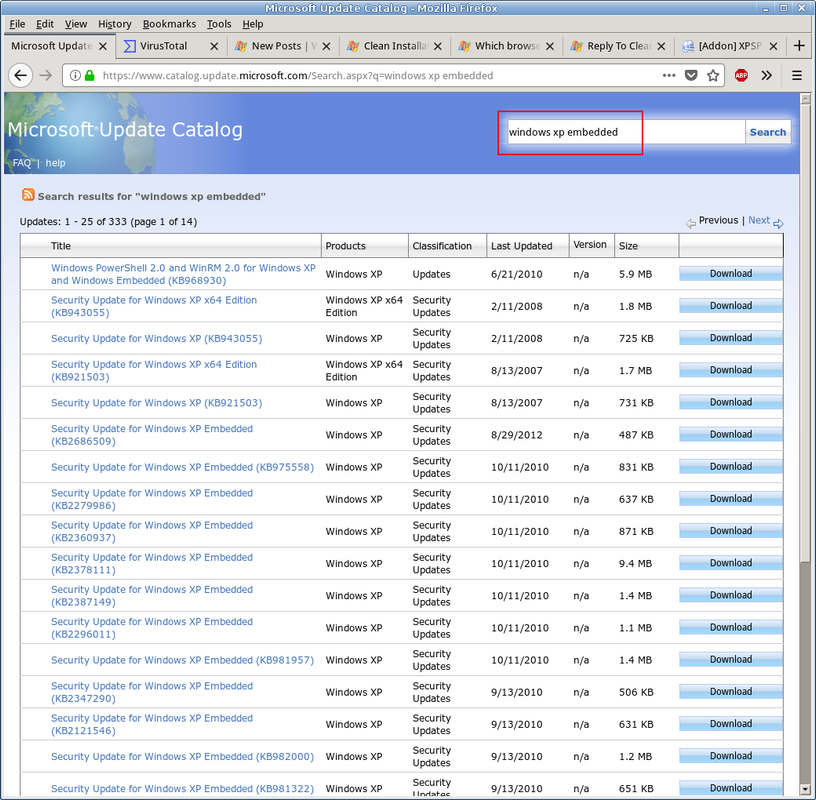Download PowerShell 2.0 KB968930 update
The width and height of the screenshot is (816, 800).
[731, 274]
